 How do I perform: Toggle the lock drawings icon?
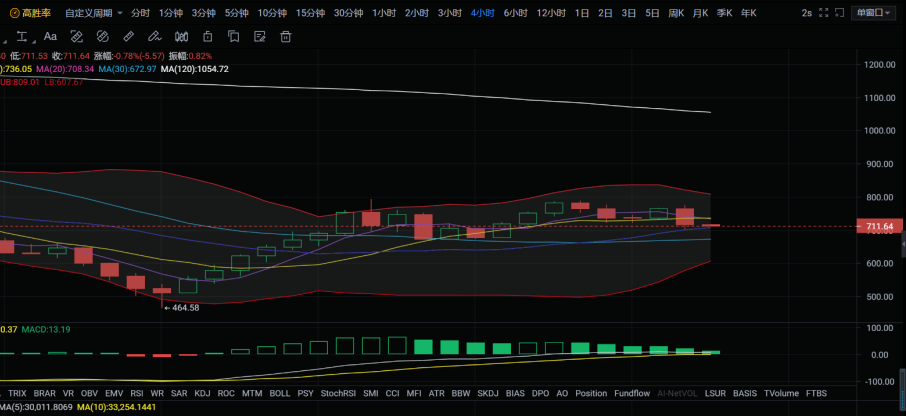coord(207,36)
